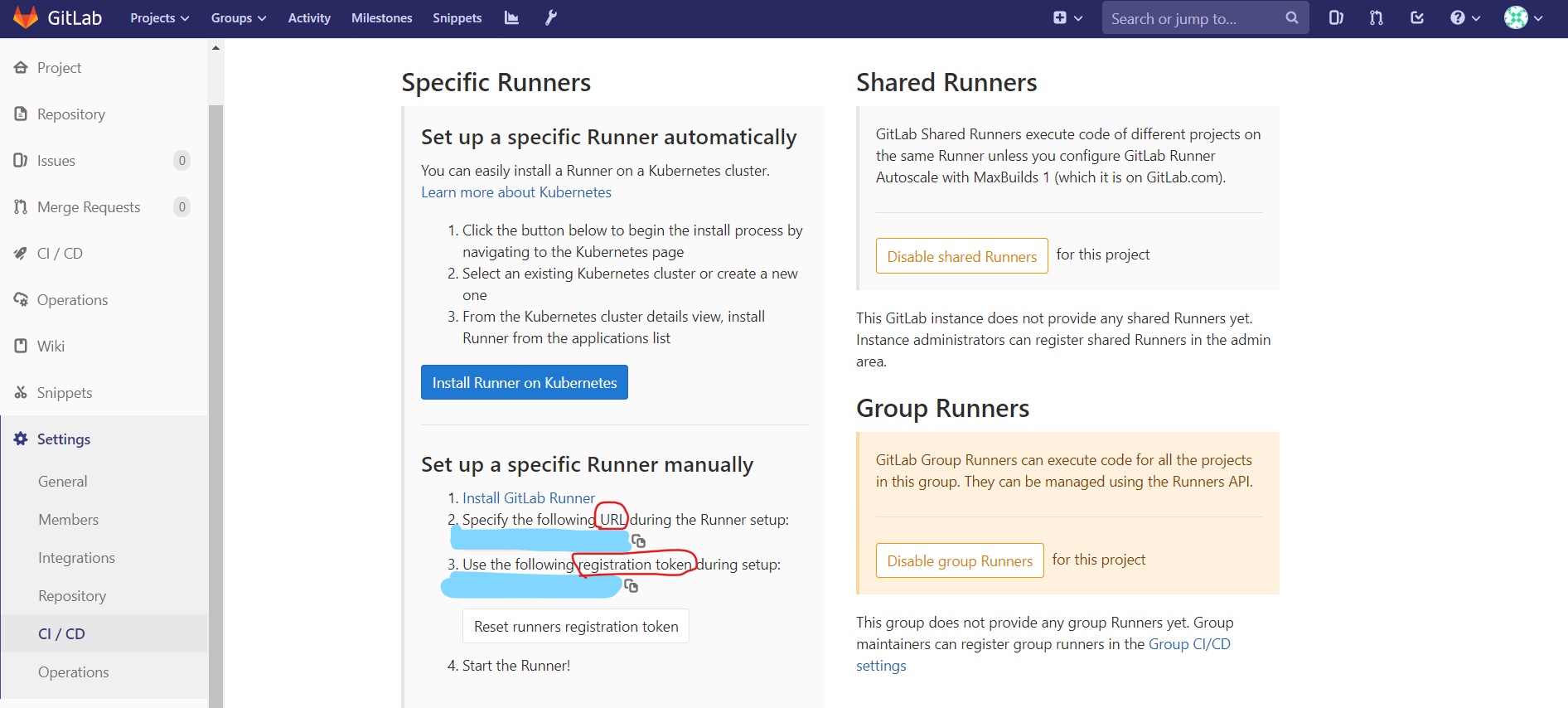Follow Learn more about Kubernetes link
Screen dimensions: 1568x708
(x=516, y=192)
